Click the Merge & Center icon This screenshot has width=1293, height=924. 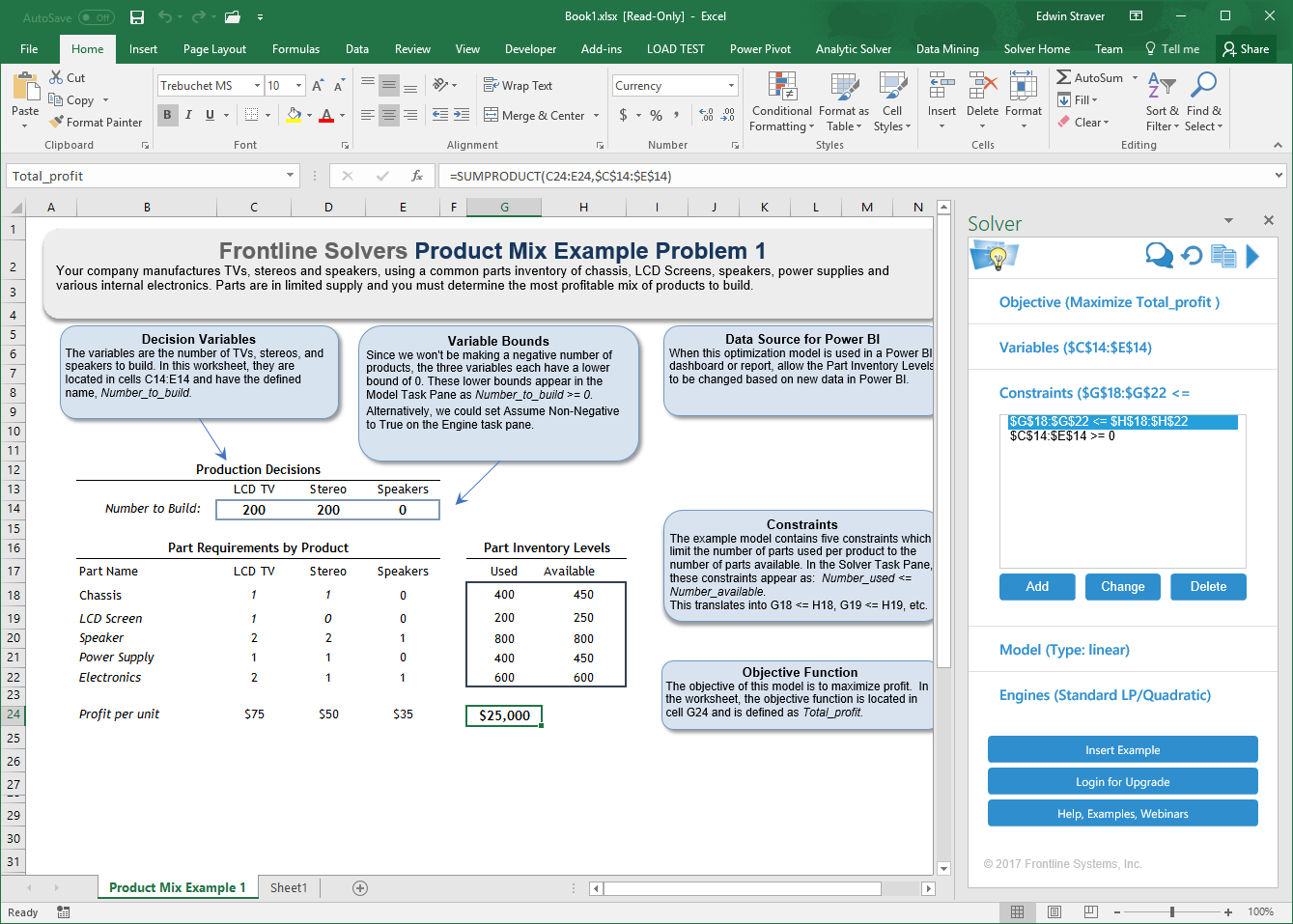click(492, 116)
